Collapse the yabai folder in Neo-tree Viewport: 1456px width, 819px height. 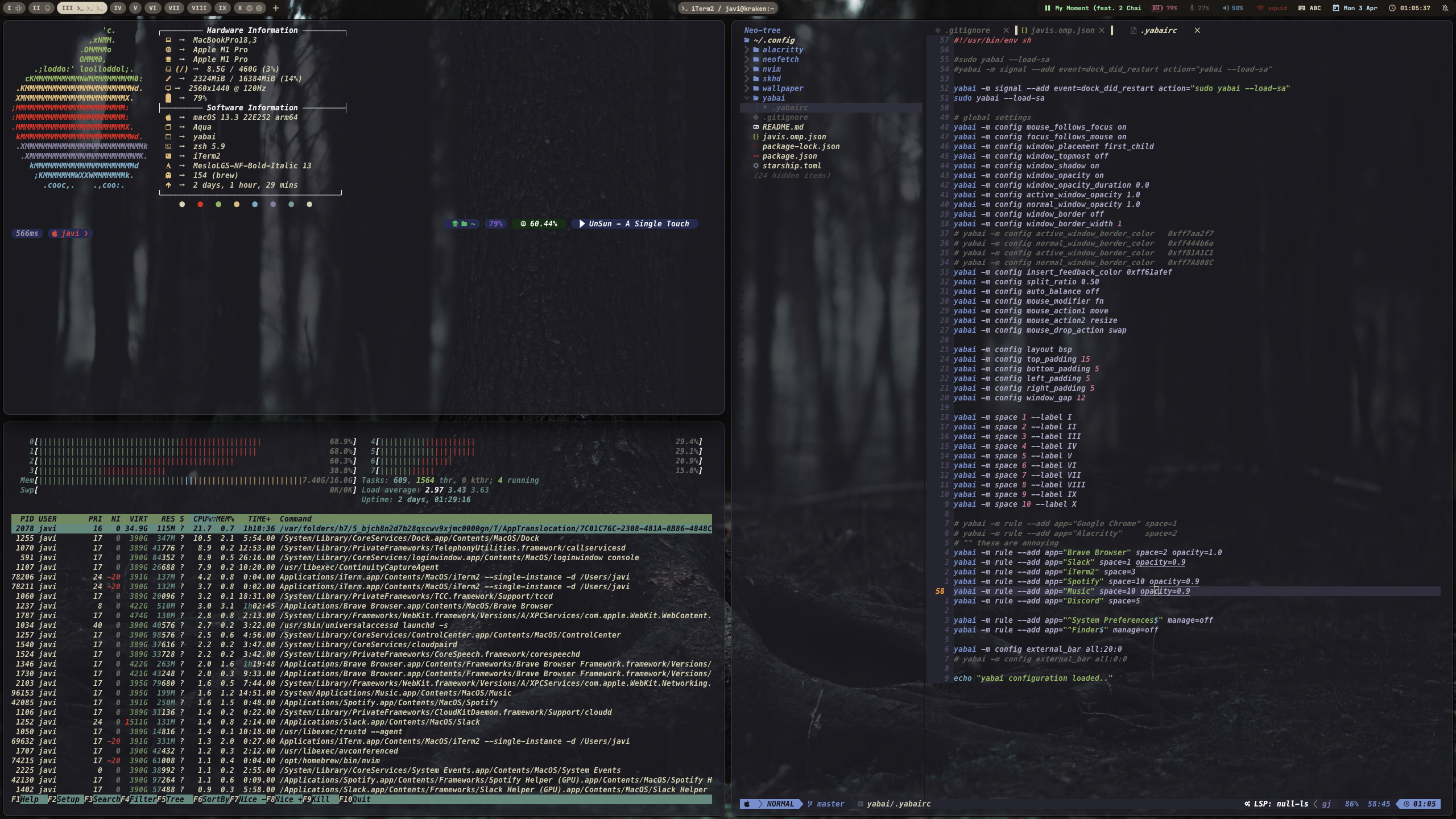tap(773, 98)
